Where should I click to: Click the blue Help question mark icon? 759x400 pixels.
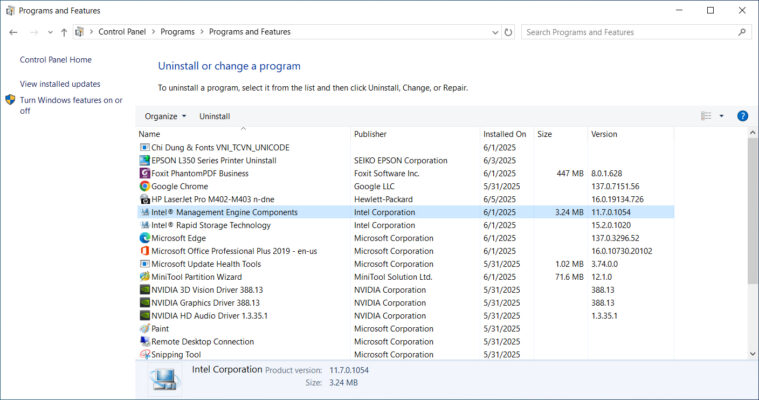[742, 116]
